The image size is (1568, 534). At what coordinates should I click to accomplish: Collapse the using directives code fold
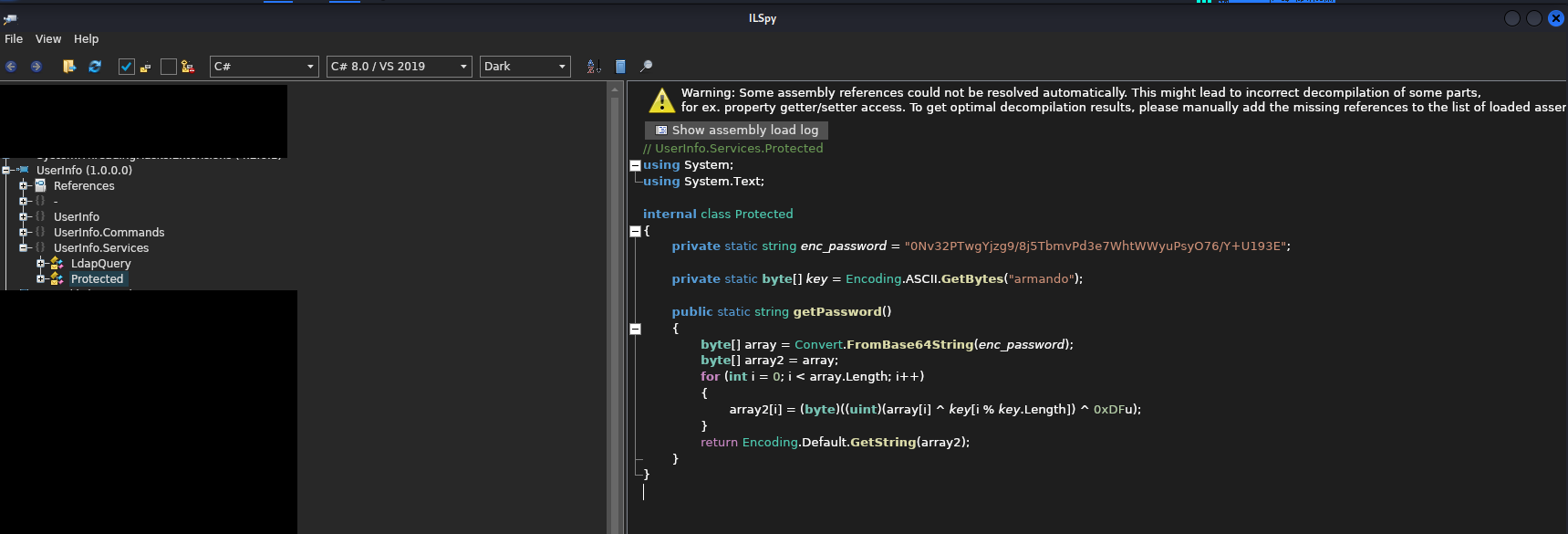636,165
